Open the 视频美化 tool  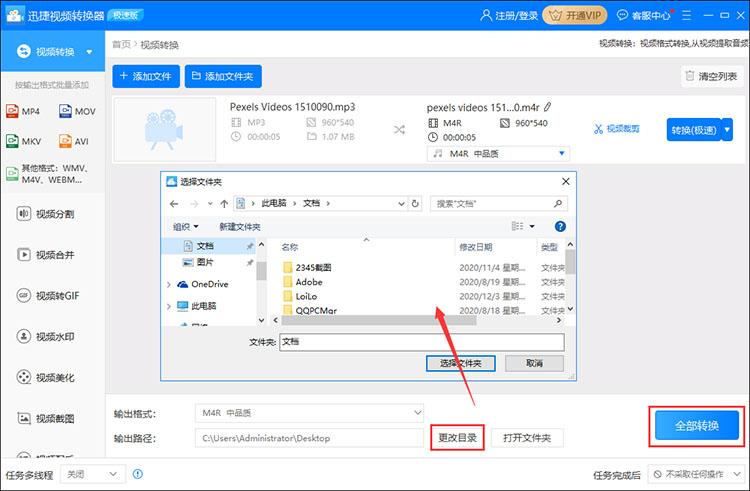[46, 377]
